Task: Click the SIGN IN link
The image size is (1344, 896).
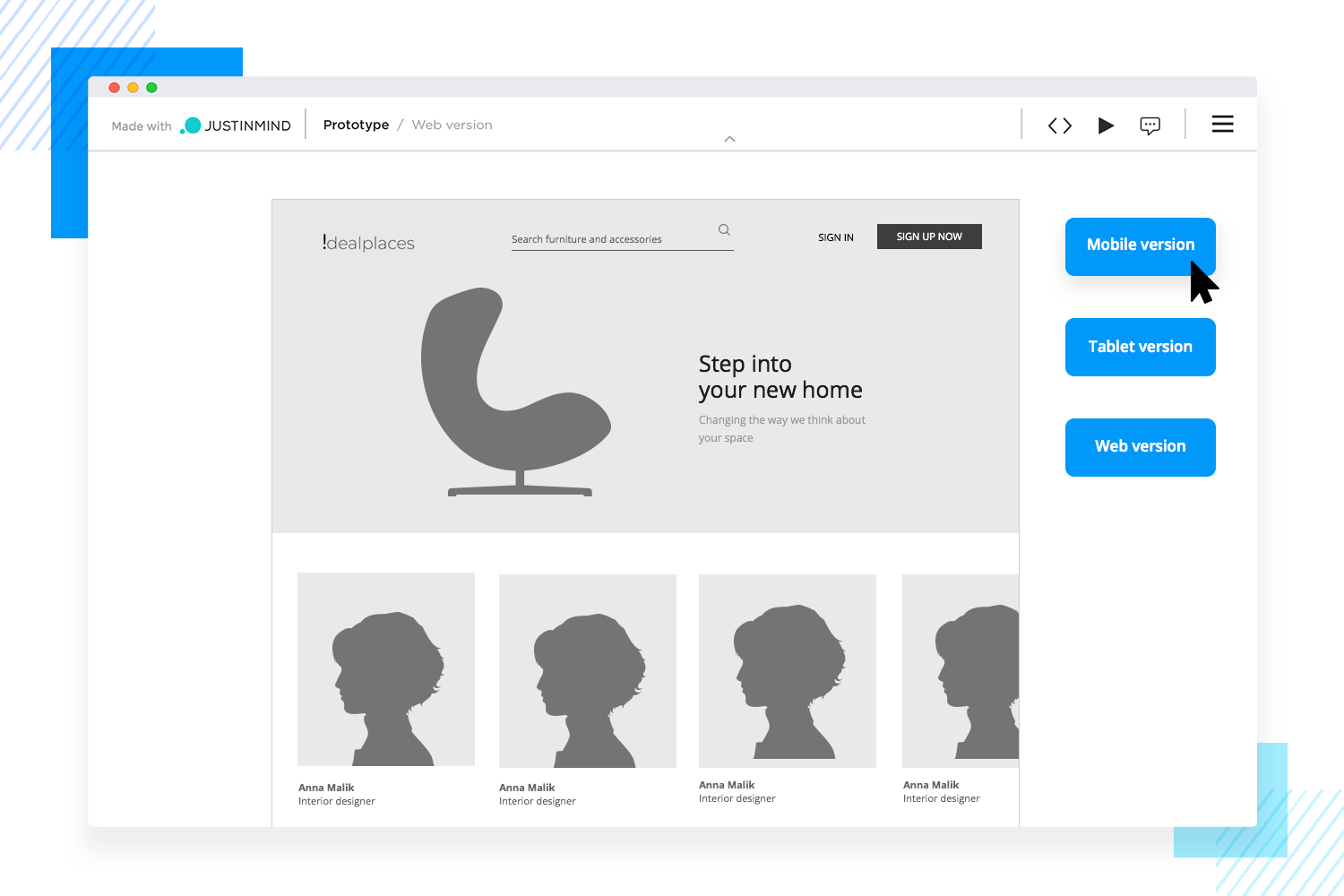Action: (x=836, y=237)
